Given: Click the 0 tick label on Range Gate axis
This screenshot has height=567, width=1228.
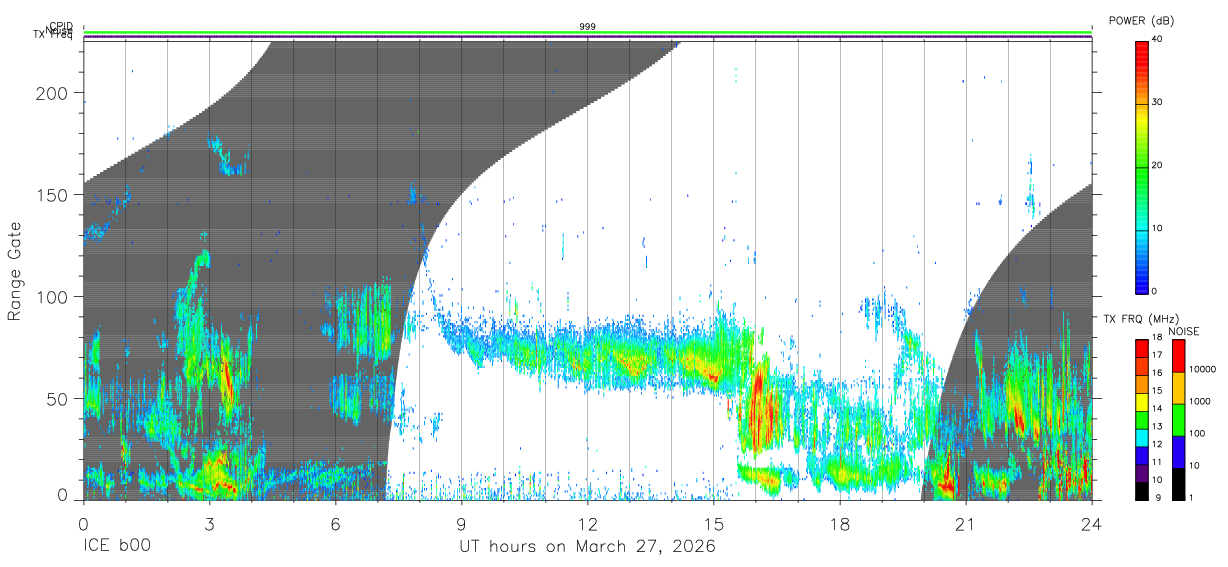Looking at the screenshot, I should click(61, 494).
